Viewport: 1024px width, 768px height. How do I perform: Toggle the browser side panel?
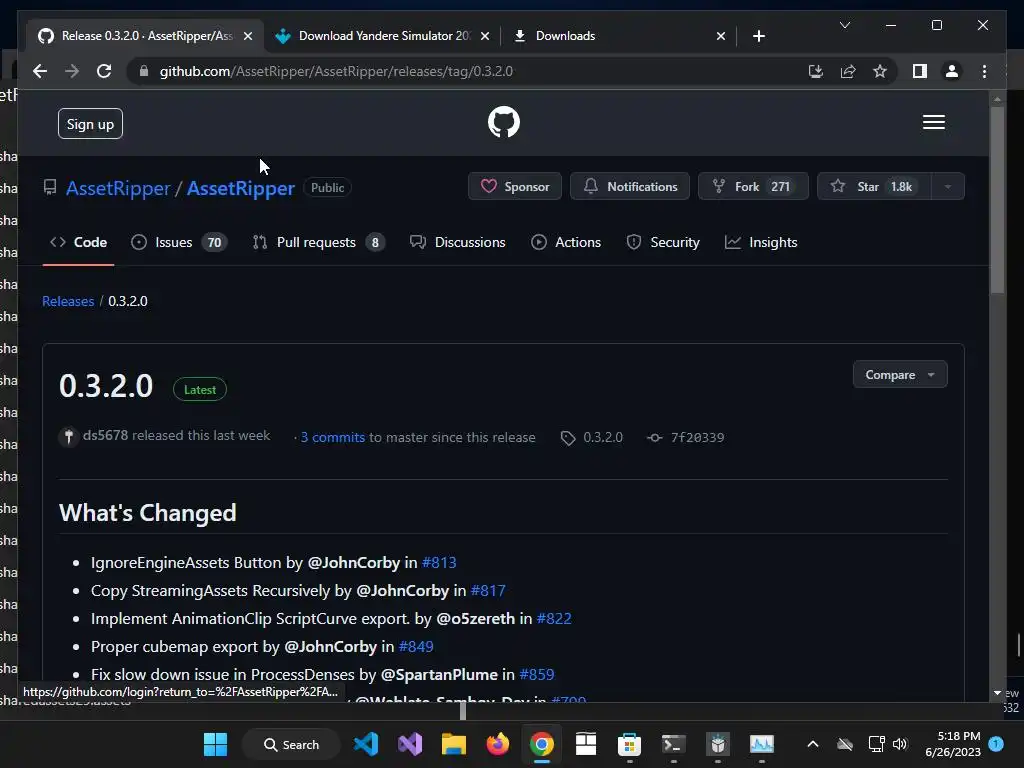(920, 71)
